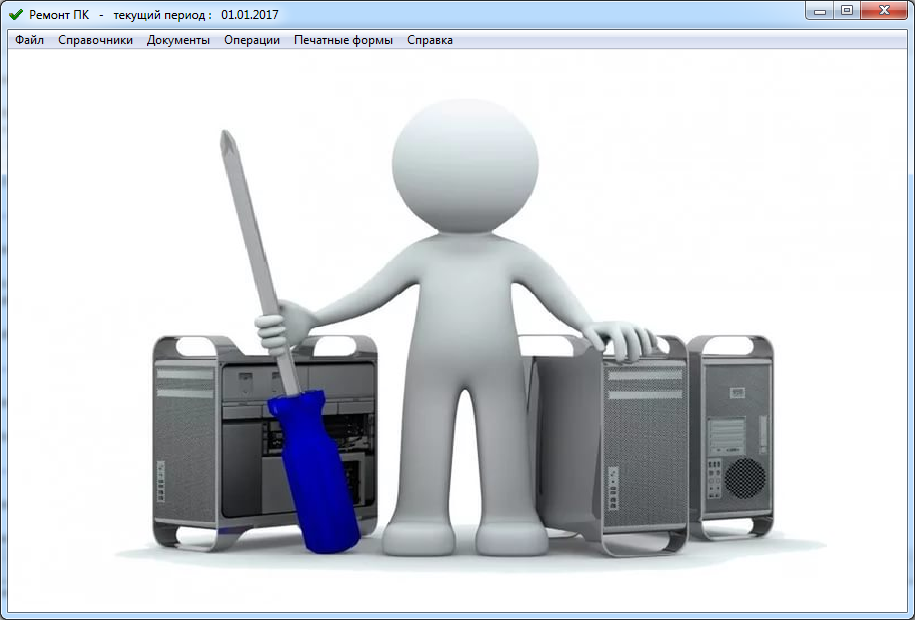
Task: Open the Печатные формы menu
Action: pos(343,40)
